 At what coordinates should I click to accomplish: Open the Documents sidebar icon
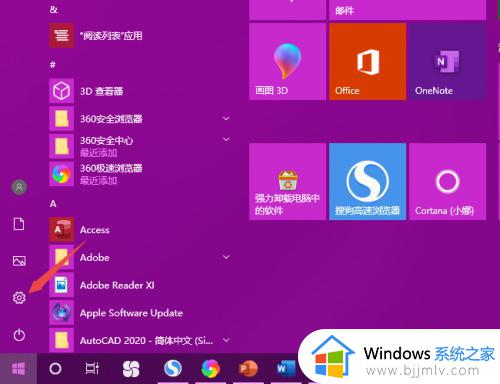19,224
